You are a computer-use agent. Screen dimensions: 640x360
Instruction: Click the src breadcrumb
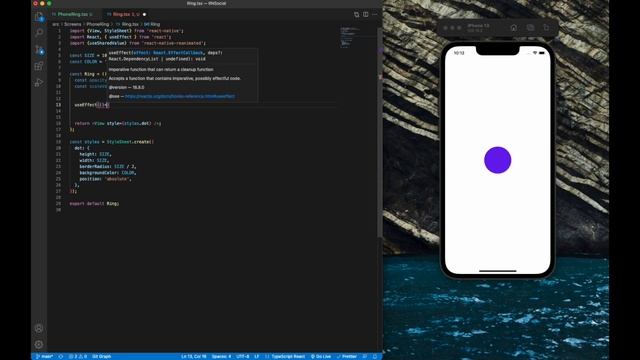point(55,24)
